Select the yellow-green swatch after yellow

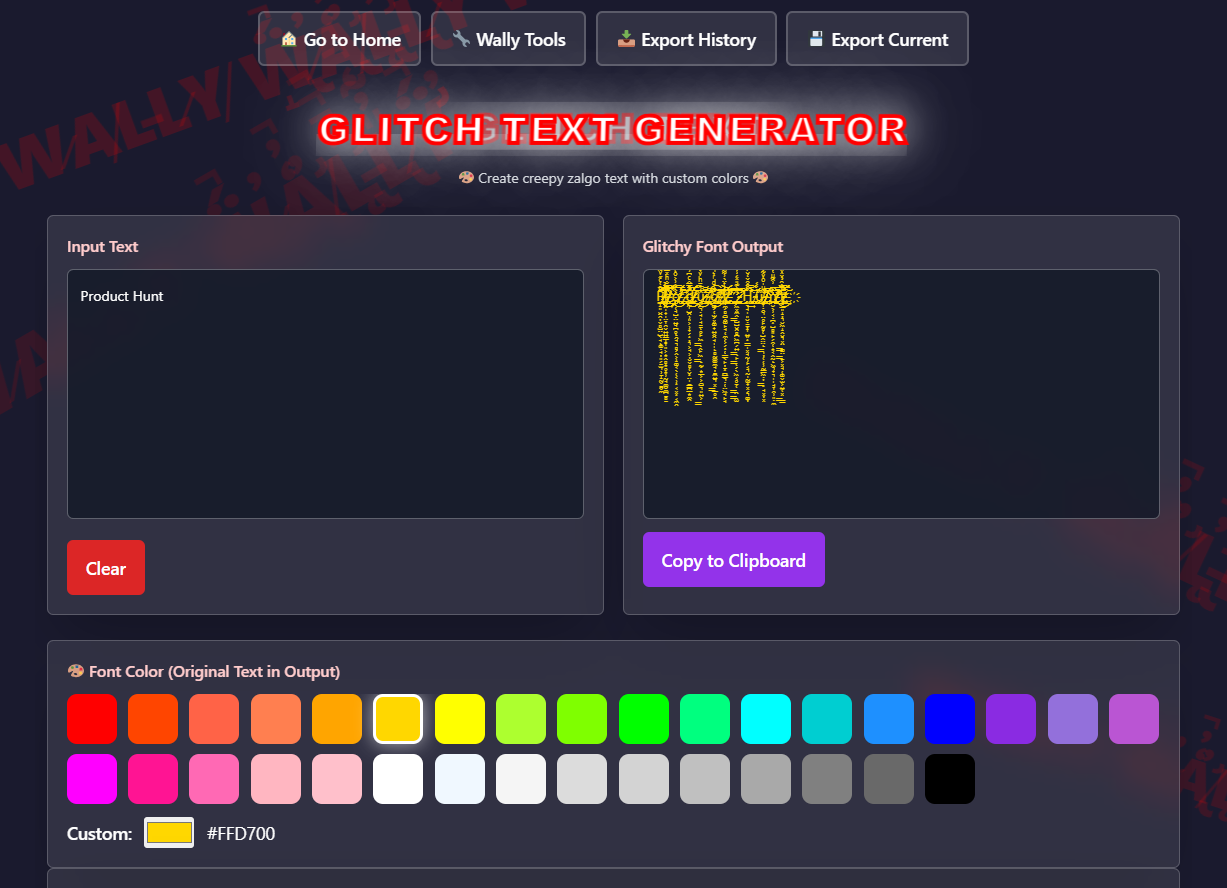[521, 719]
